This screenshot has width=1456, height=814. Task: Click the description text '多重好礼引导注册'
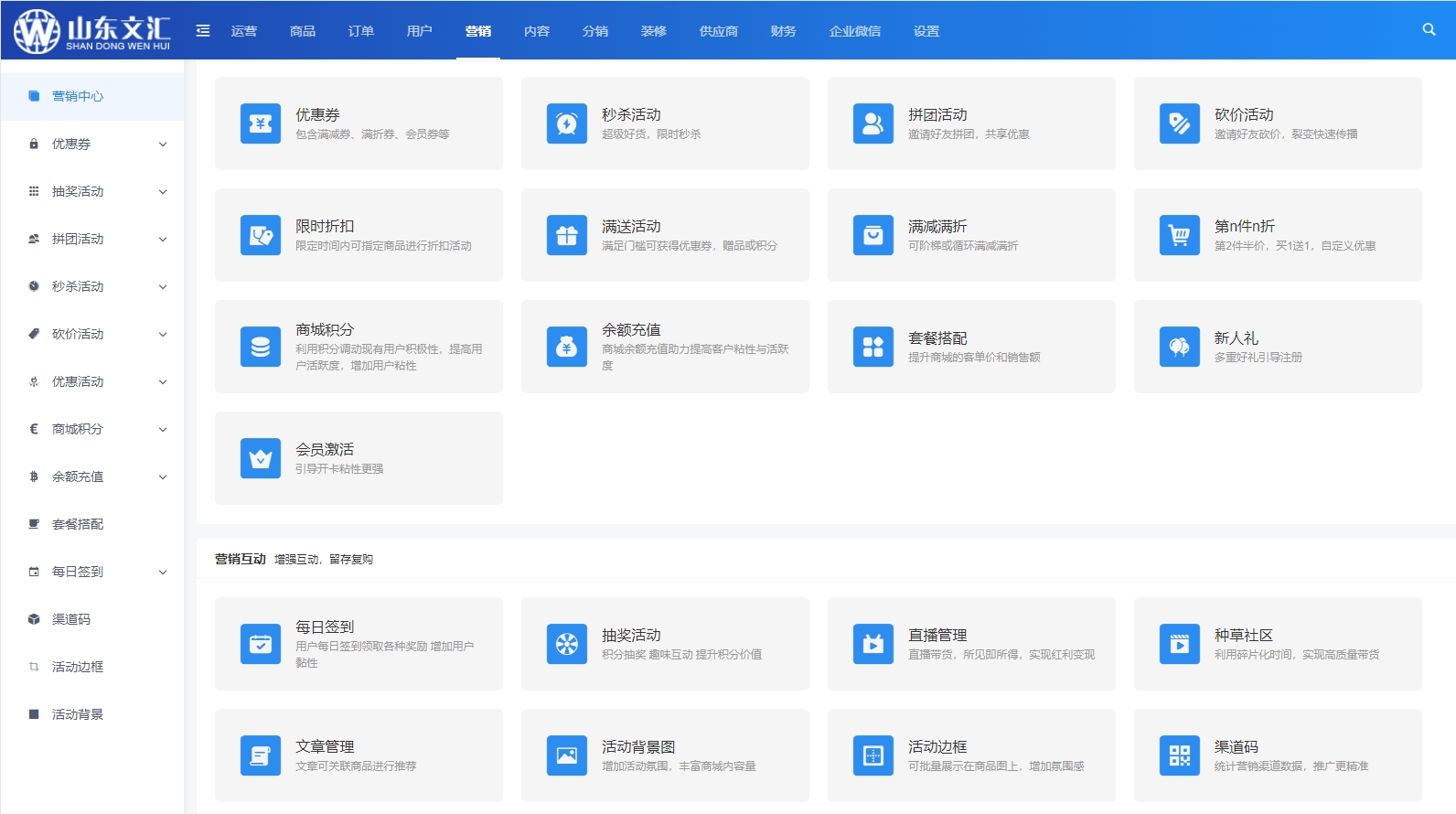1258,357
